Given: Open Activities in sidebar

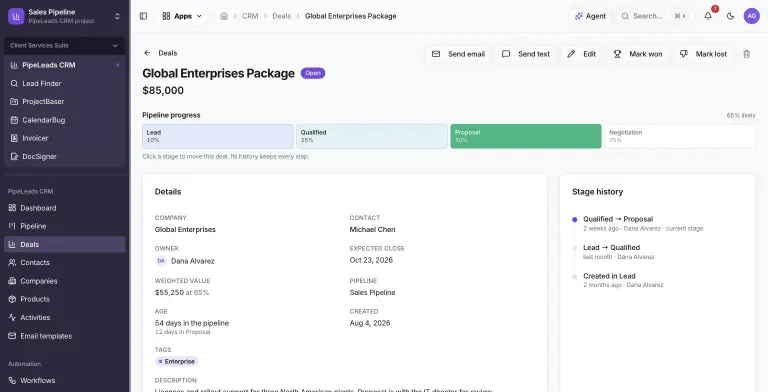Looking at the screenshot, I should tap(65, 318).
